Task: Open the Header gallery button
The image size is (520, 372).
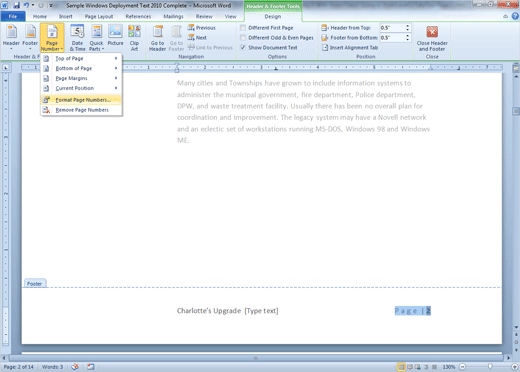Action: click(x=11, y=38)
